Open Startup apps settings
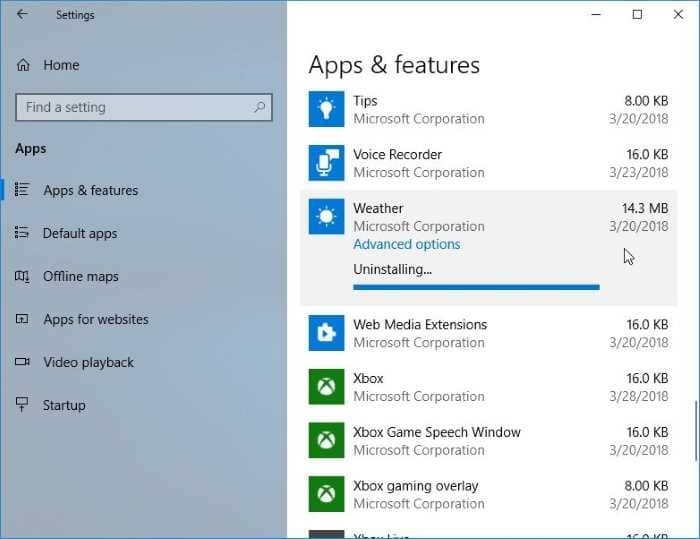700x539 pixels. [64, 405]
